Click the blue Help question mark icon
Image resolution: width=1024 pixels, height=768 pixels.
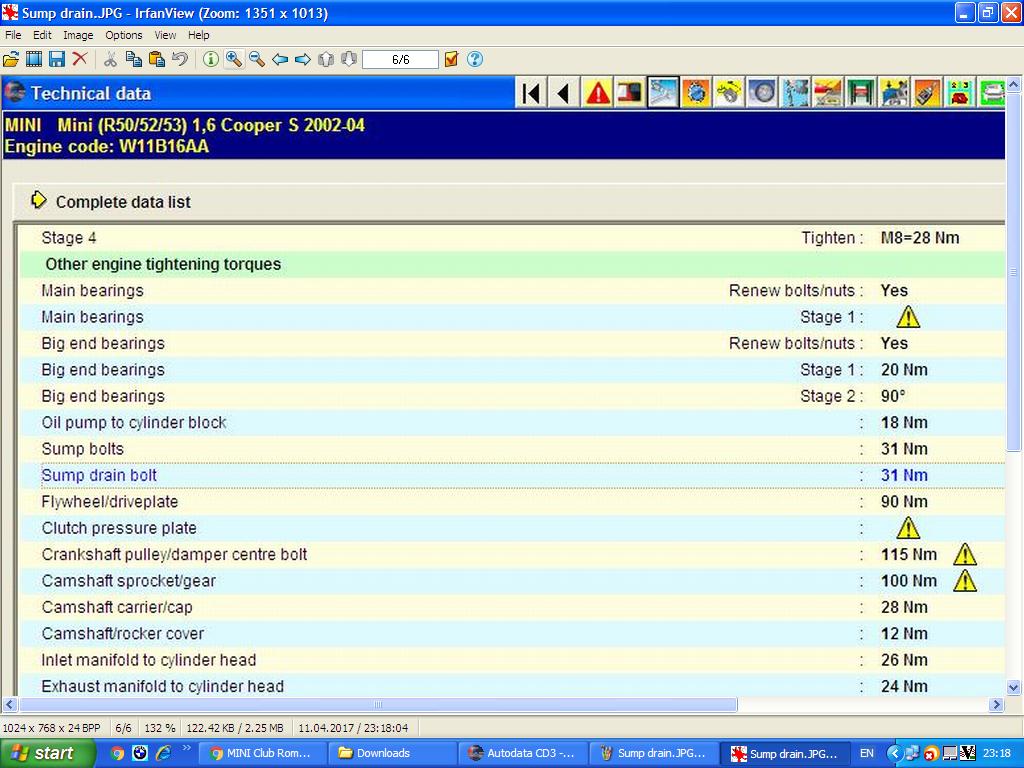click(475, 59)
